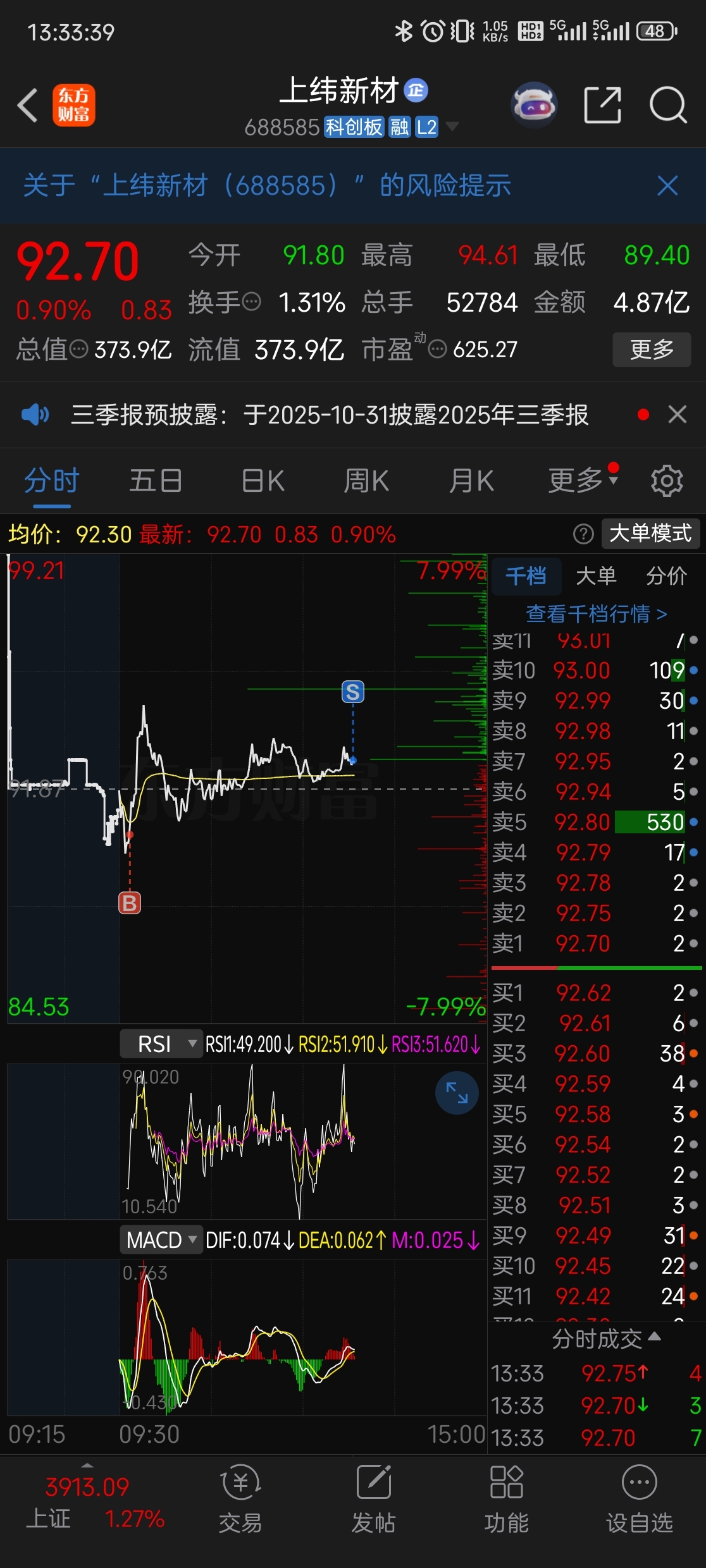
Task: Open the AI robot assistant icon
Action: click(x=535, y=105)
